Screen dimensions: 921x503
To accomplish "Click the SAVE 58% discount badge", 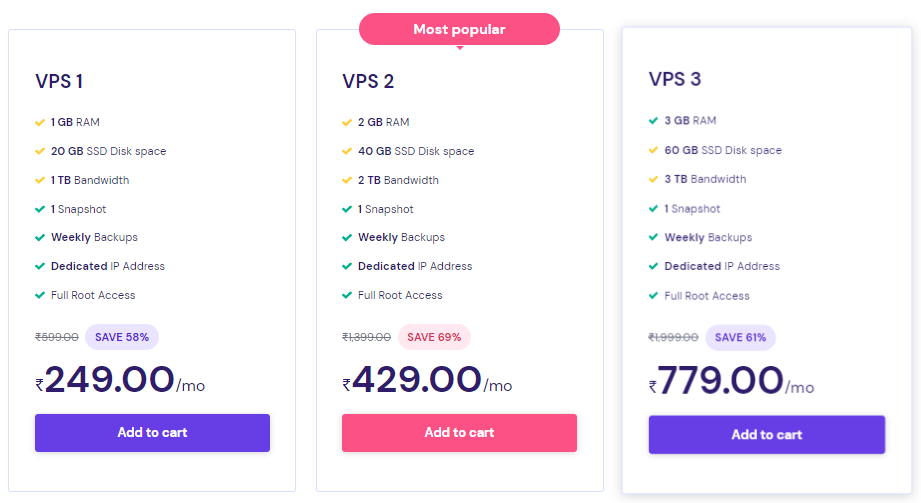I will pos(122,337).
